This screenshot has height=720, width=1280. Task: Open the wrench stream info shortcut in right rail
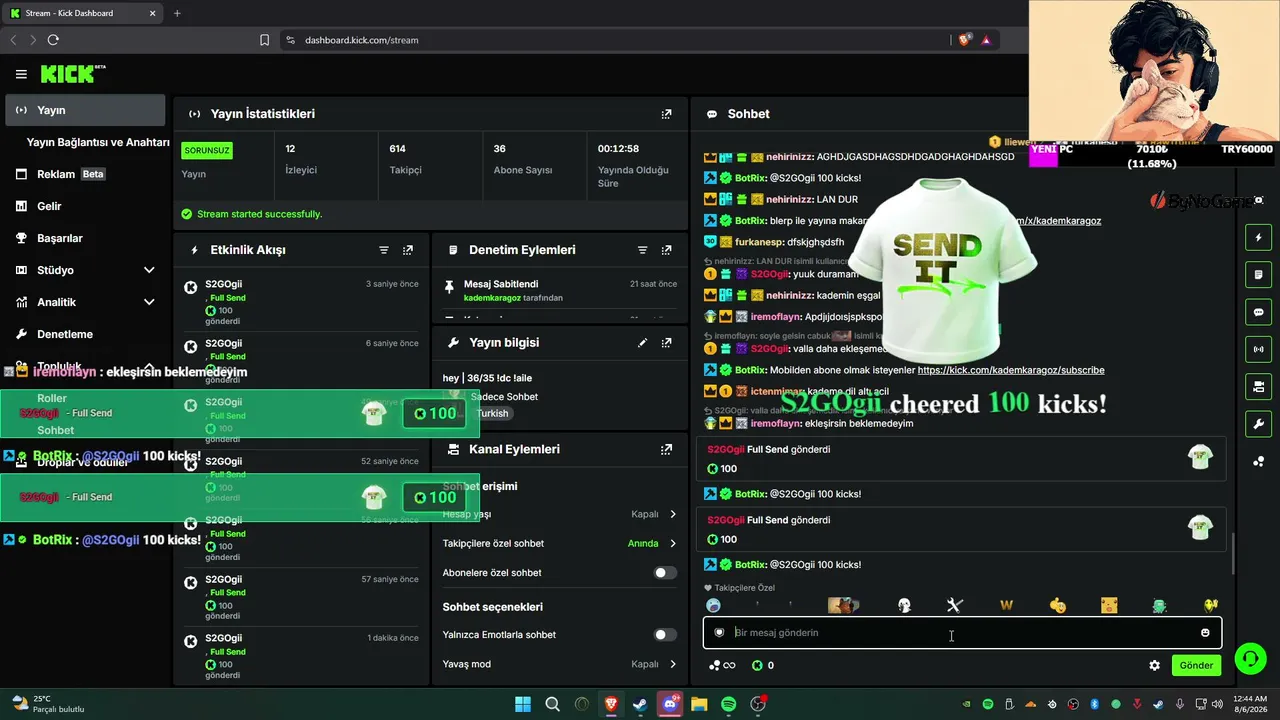(1258, 423)
